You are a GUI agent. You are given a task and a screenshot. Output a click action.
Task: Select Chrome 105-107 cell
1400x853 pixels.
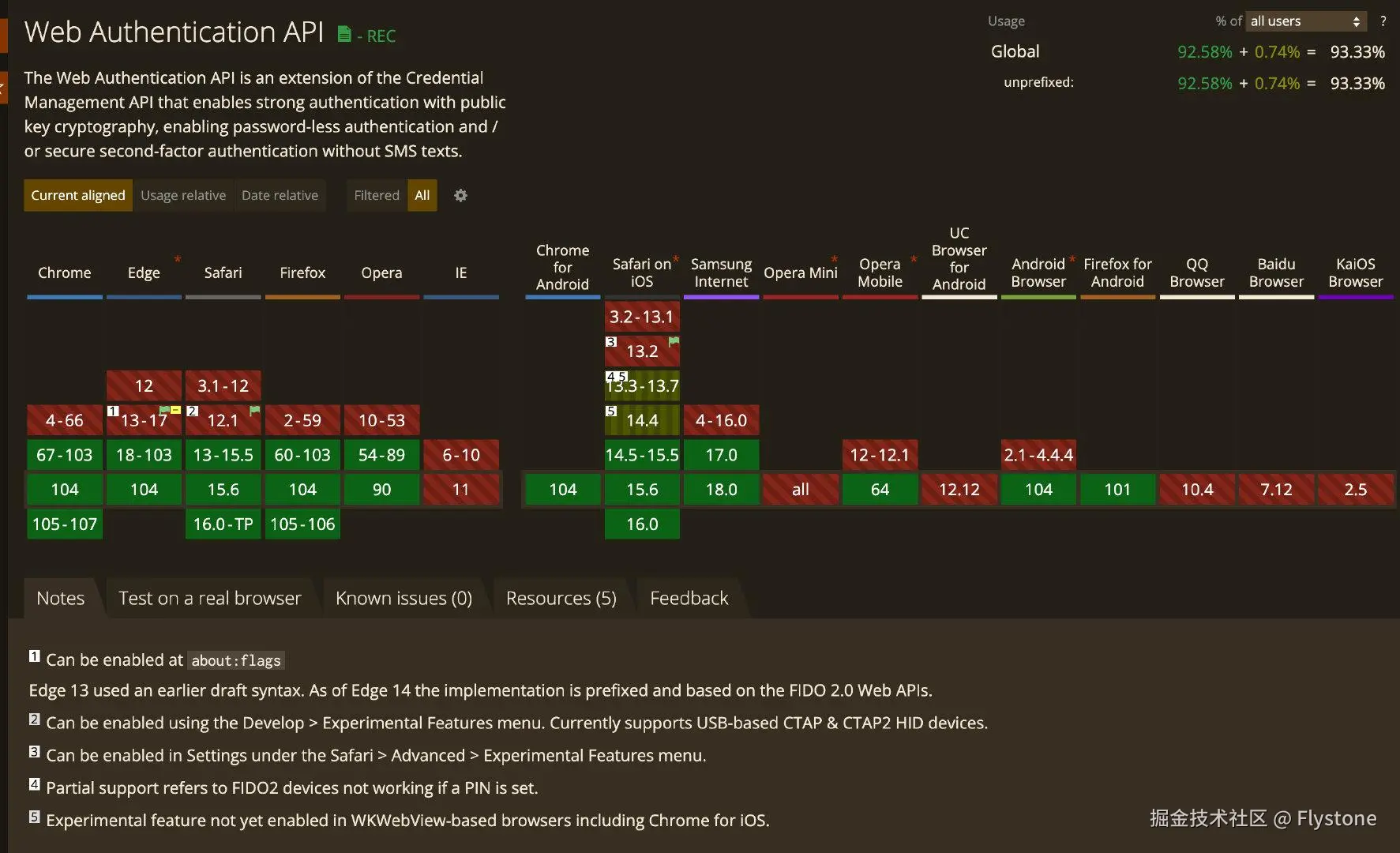(x=65, y=524)
